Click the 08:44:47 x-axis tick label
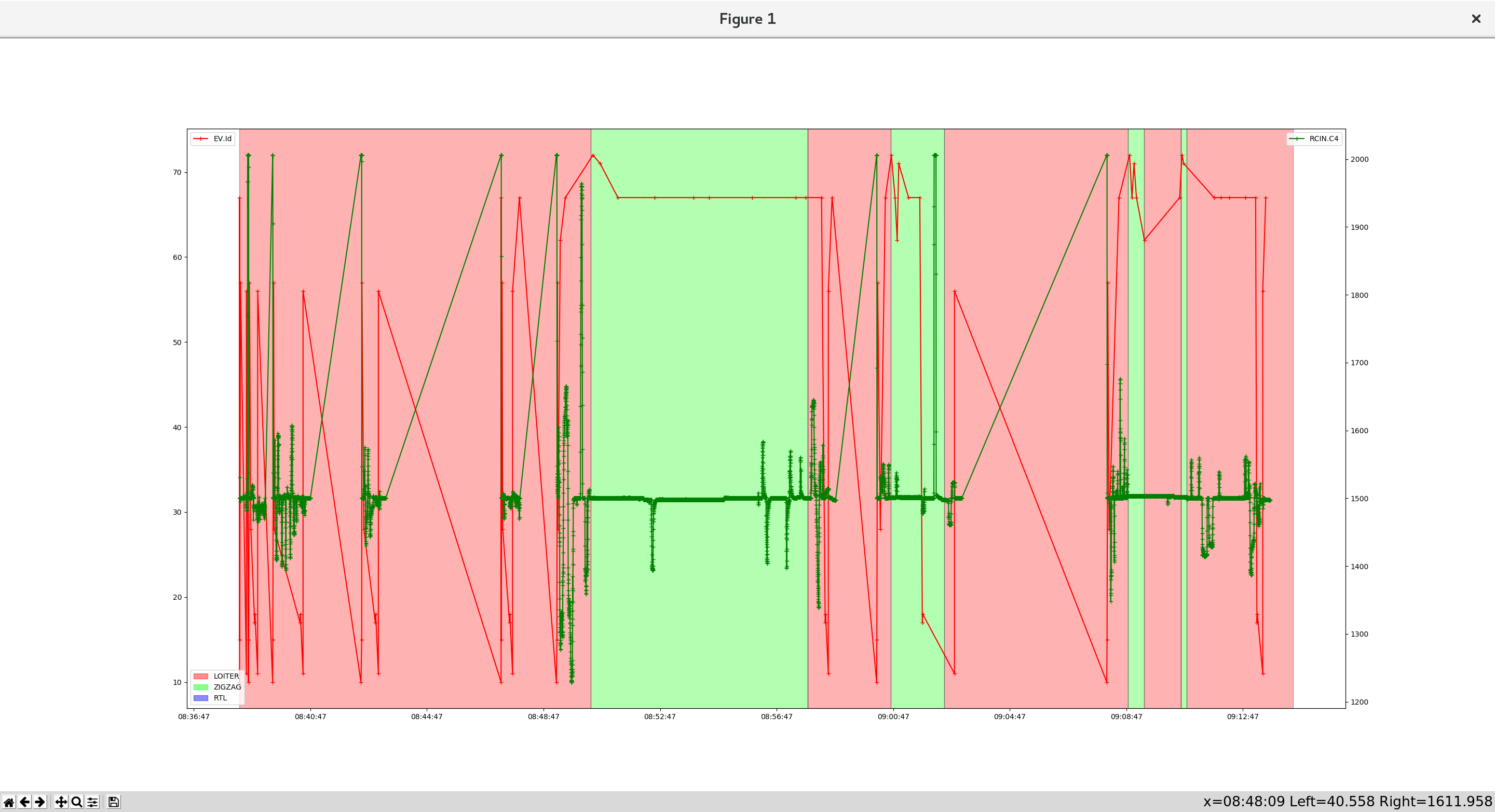1495x812 pixels. pyautogui.click(x=427, y=717)
